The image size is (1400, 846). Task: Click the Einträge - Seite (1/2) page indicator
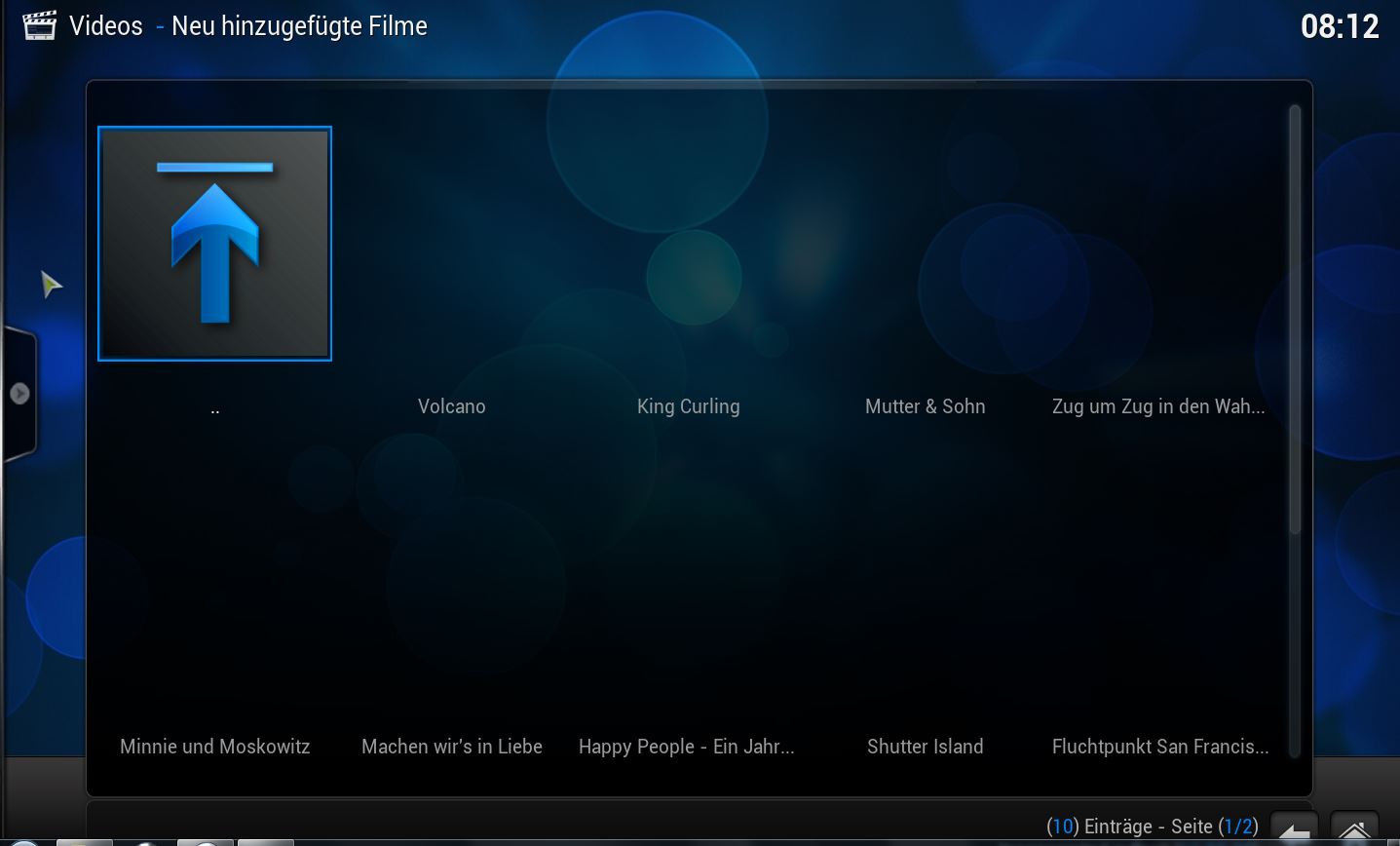pyautogui.click(x=1153, y=827)
